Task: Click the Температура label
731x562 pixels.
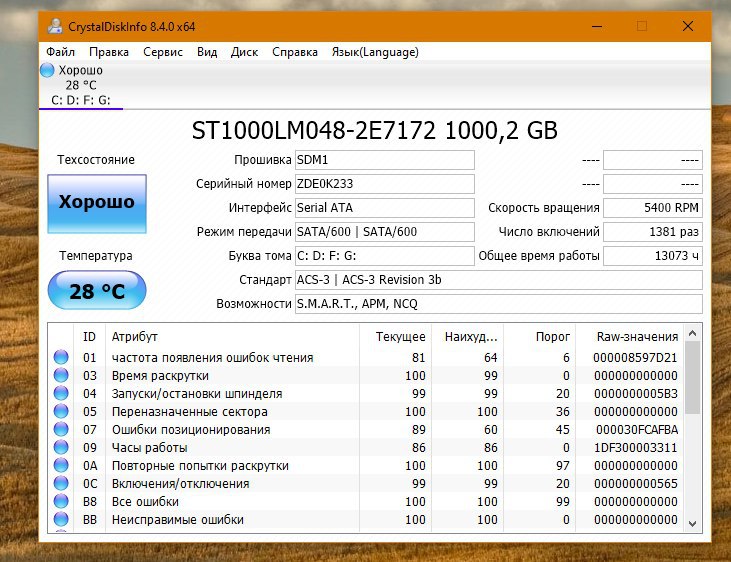Action: (96, 256)
